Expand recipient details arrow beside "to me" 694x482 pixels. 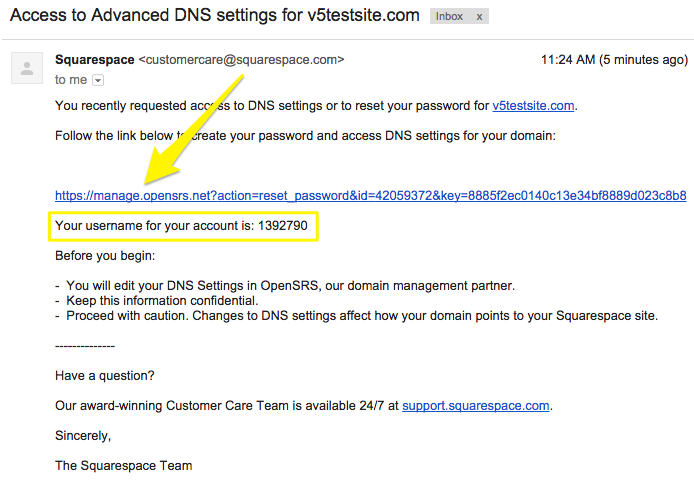pyautogui.click(x=98, y=80)
